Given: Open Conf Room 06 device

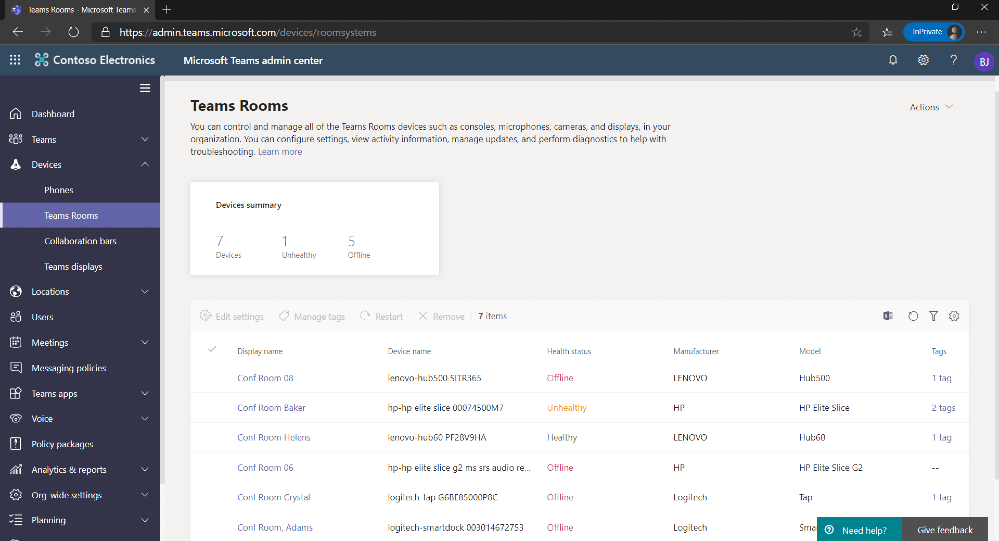Looking at the screenshot, I should pos(265,468).
